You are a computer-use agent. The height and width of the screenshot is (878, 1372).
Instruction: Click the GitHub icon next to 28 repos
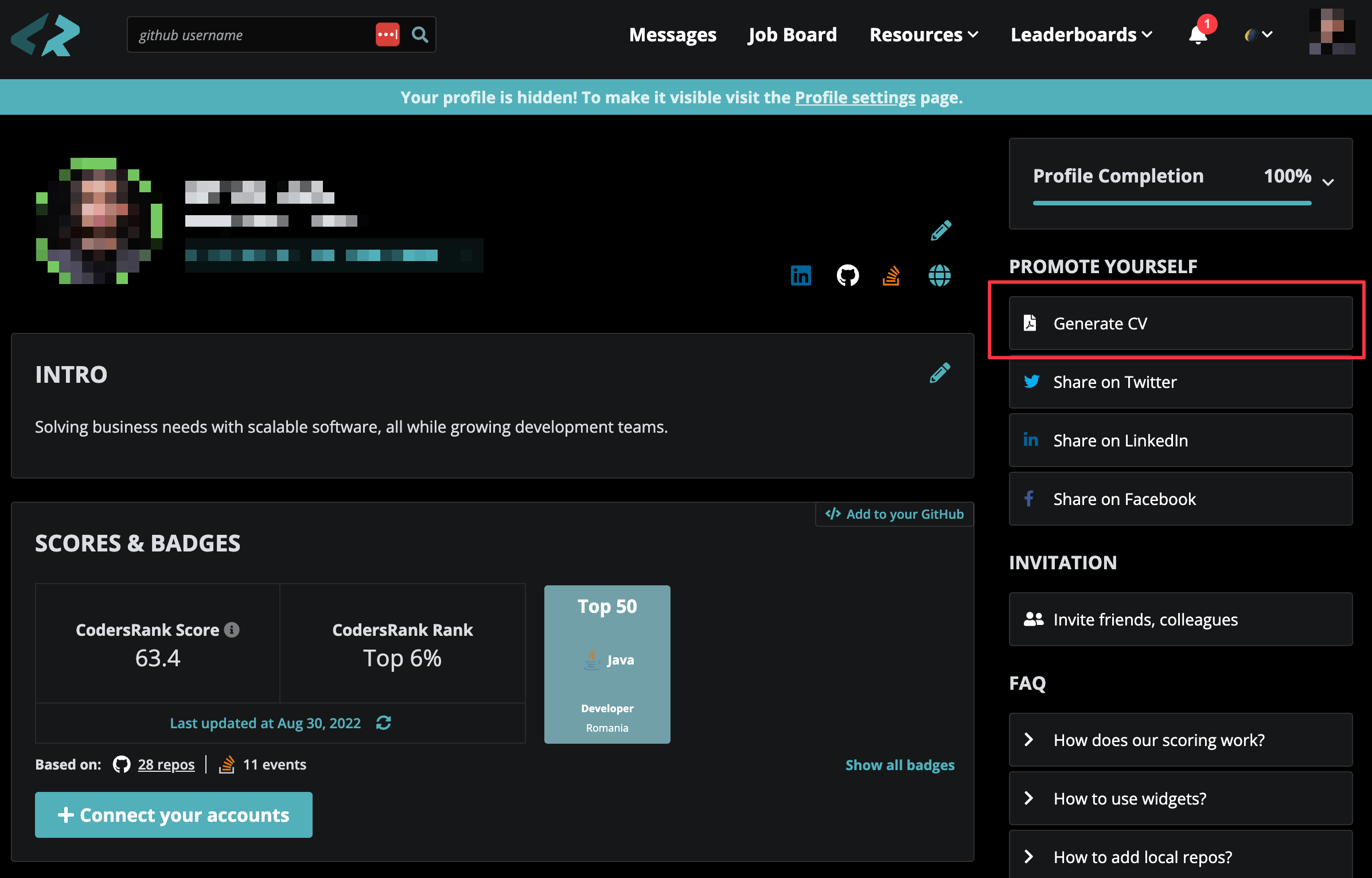click(122, 764)
